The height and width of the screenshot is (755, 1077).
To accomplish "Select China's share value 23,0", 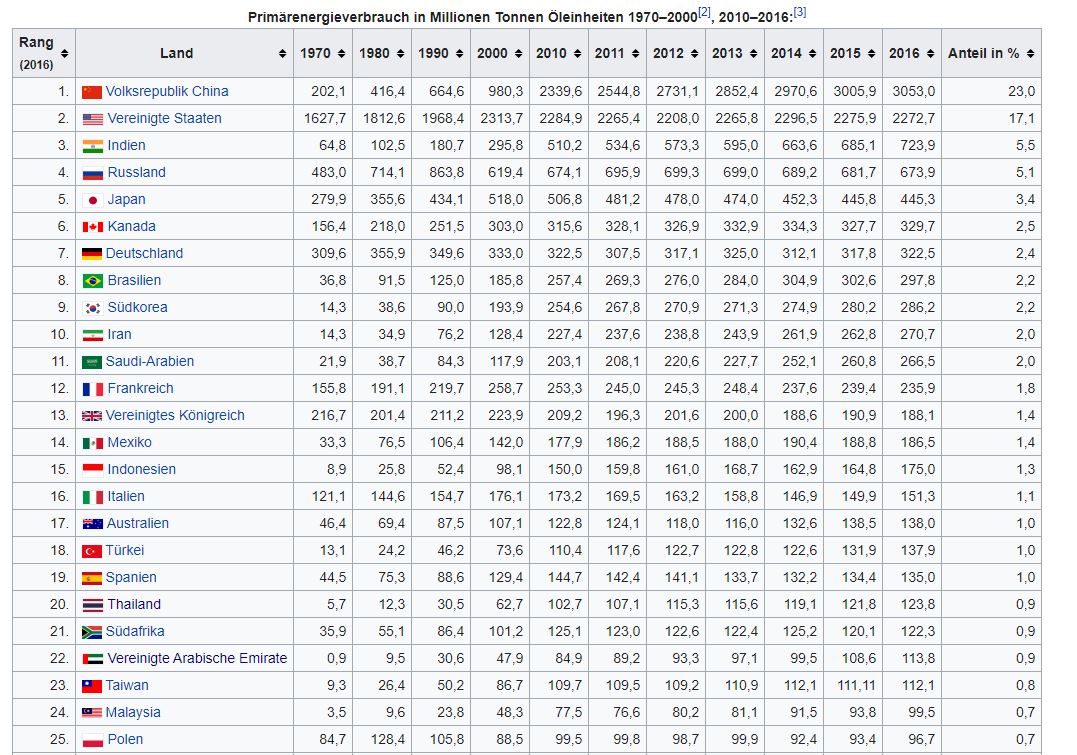I will pos(1021,91).
